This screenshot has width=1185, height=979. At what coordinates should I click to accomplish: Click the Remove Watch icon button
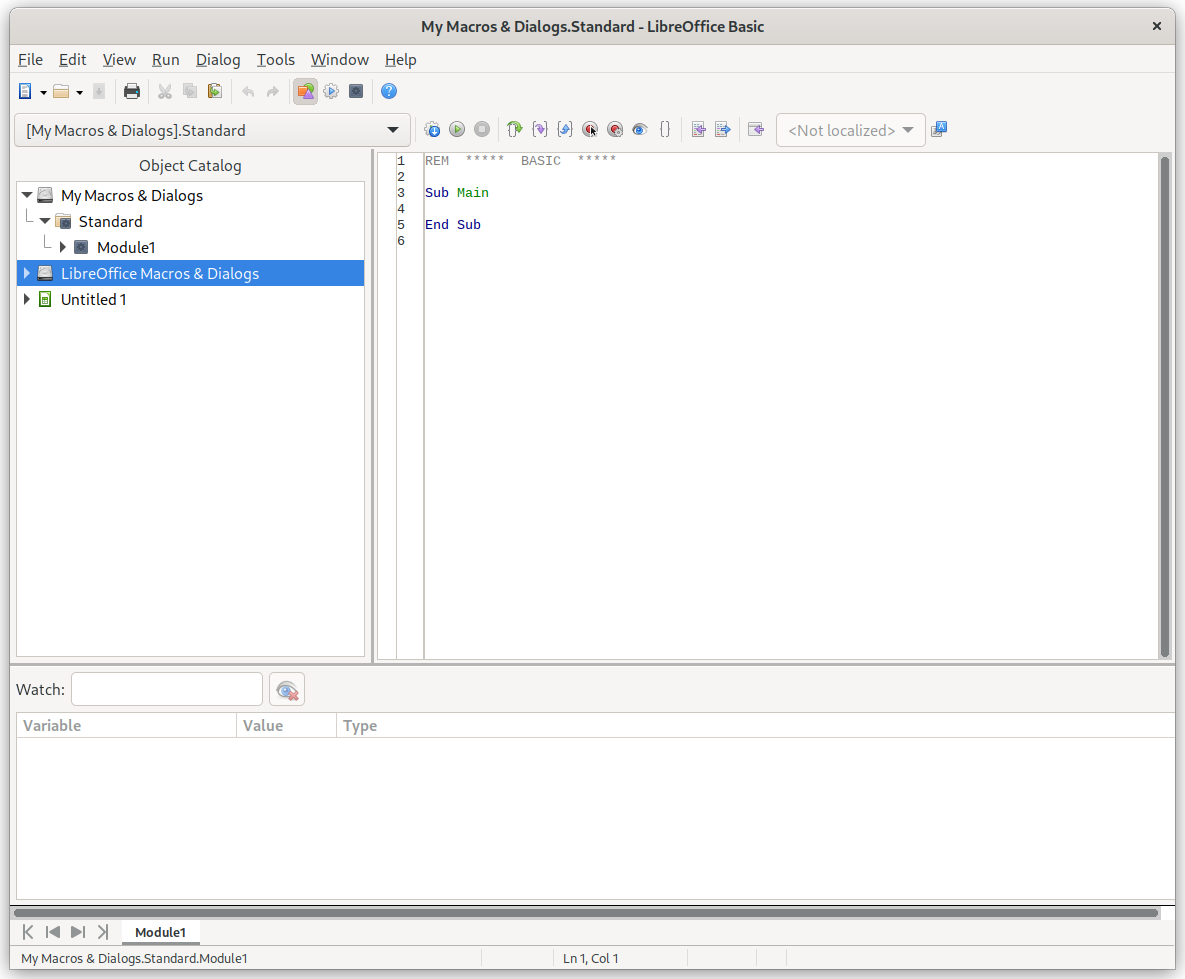point(287,689)
